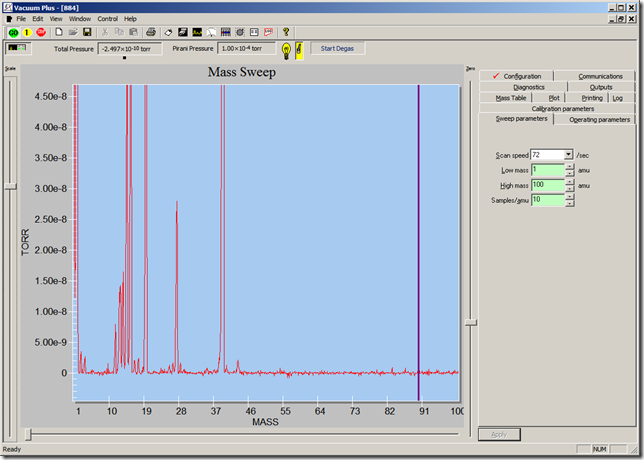The image size is (644, 460).
Task: Decrease the High mass value
Action: [x=570, y=188]
